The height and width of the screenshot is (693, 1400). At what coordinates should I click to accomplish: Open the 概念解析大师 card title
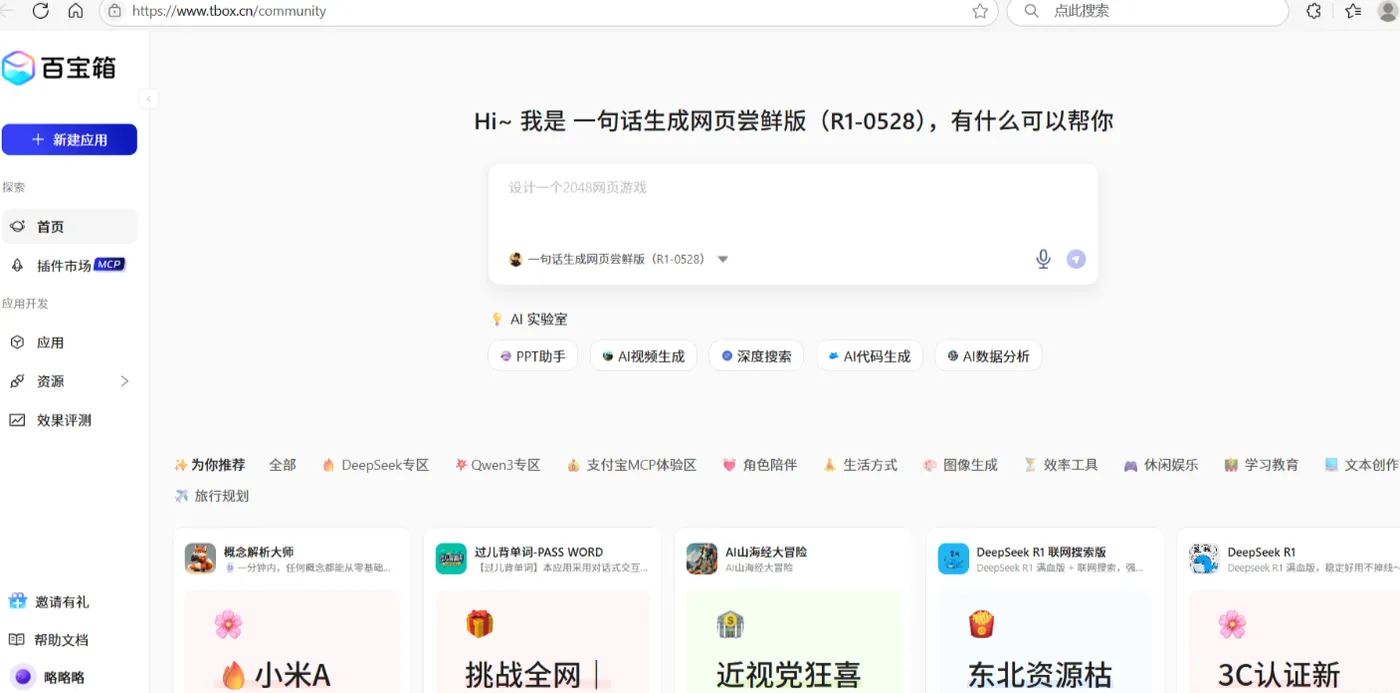click(259, 552)
